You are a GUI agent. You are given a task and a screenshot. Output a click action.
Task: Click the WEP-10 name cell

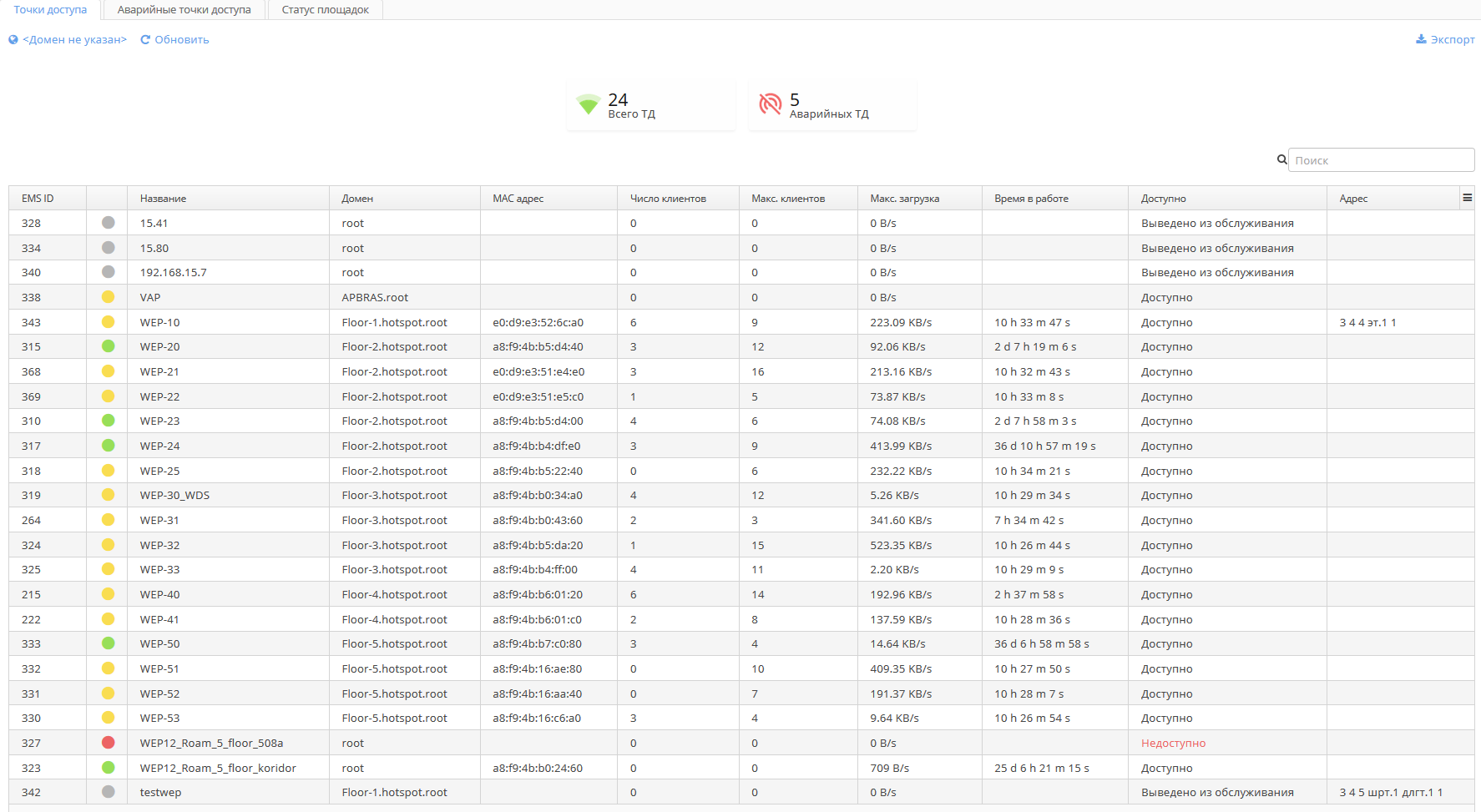[228, 322]
